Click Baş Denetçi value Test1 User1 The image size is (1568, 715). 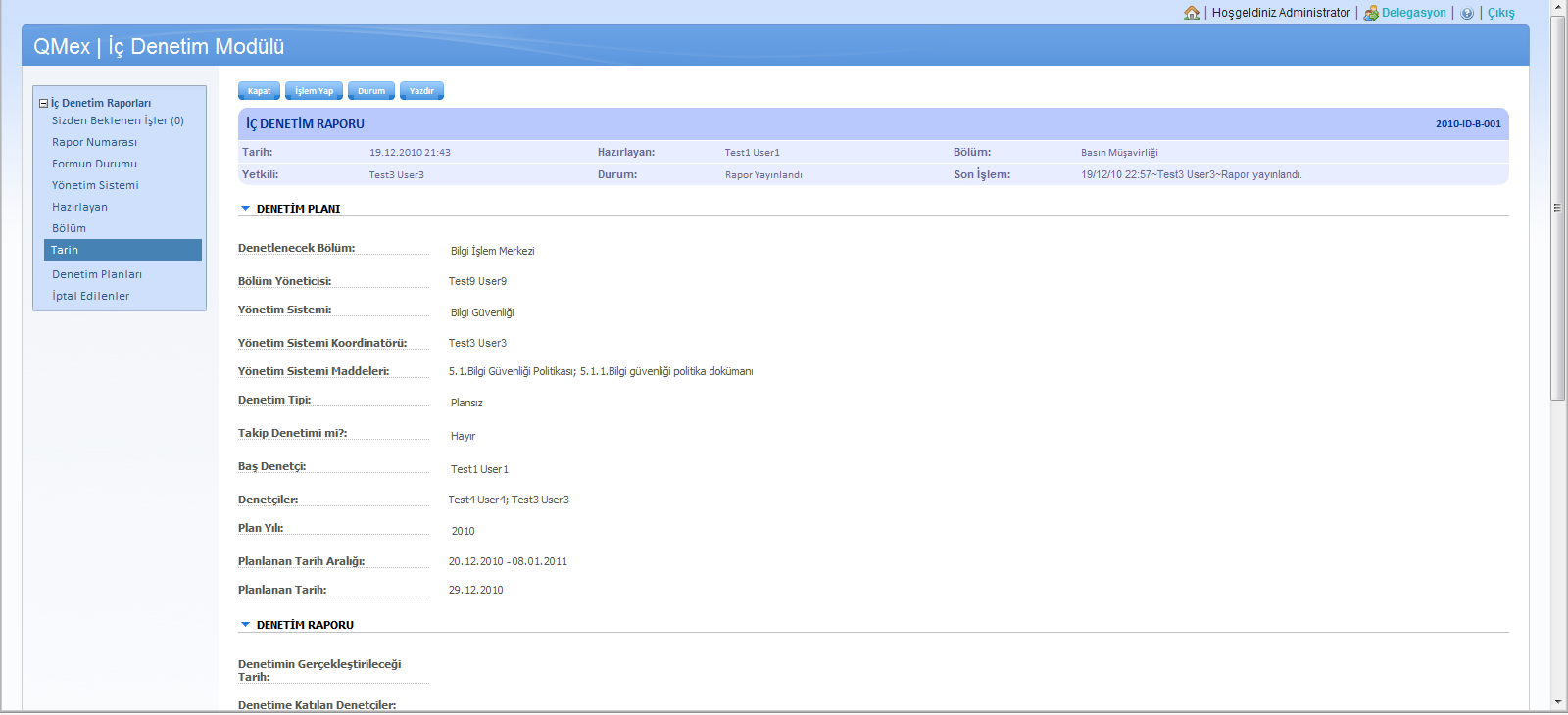coord(479,470)
